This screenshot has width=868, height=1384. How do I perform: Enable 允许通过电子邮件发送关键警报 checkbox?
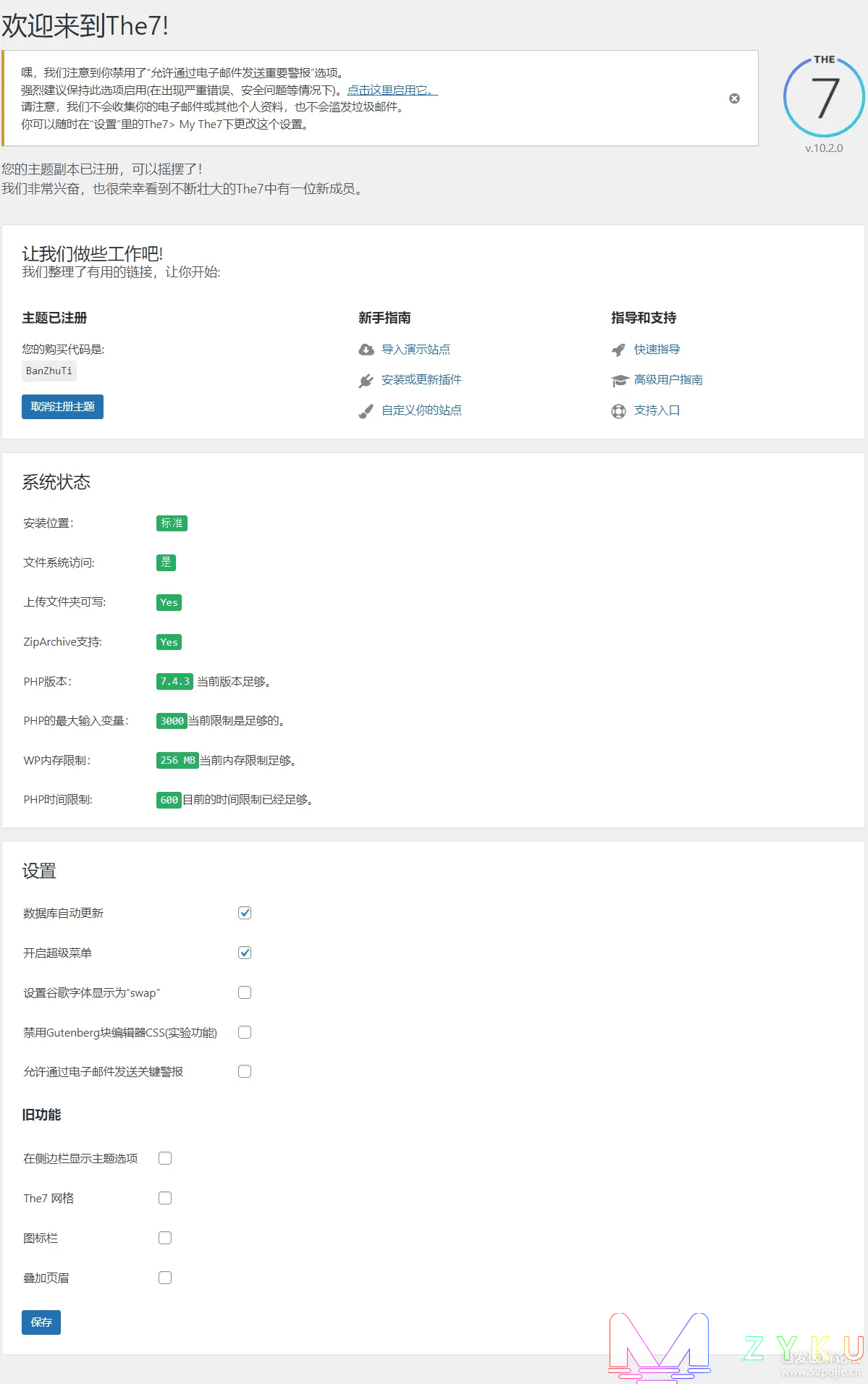click(x=245, y=1071)
